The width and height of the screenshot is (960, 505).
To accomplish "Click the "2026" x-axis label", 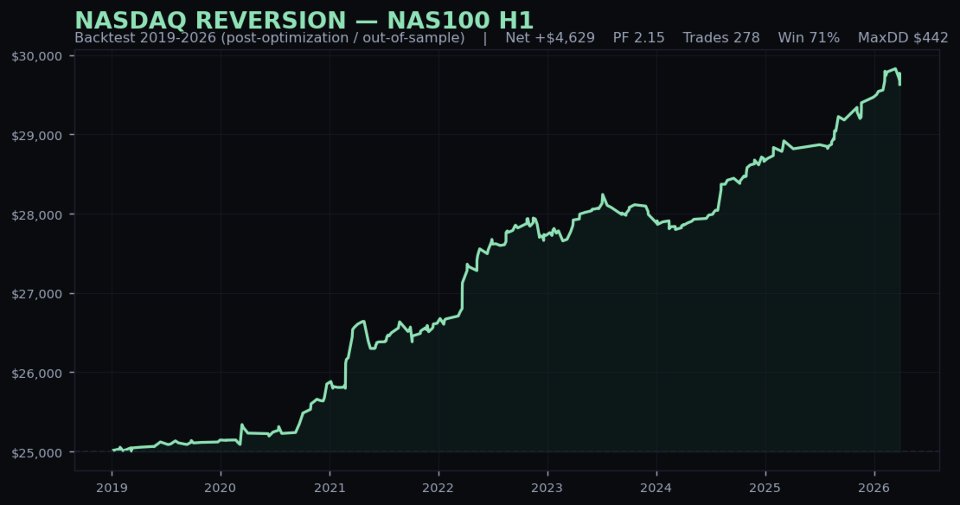I will click(x=874, y=488).
